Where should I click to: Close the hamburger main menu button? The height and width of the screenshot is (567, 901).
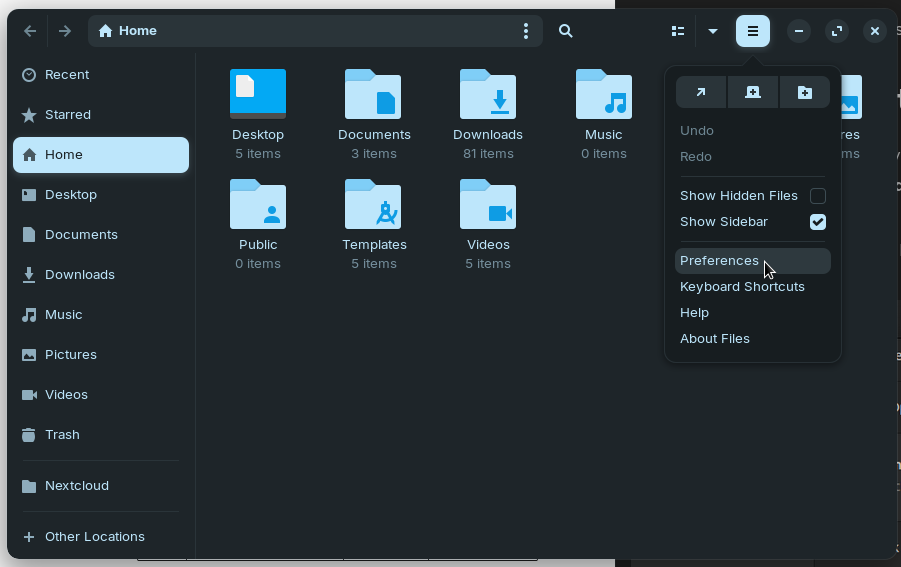coord(753,31)
